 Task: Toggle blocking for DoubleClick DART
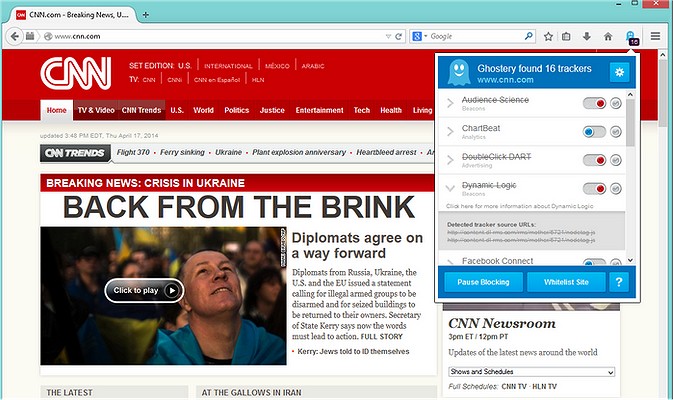coord(594,160)
